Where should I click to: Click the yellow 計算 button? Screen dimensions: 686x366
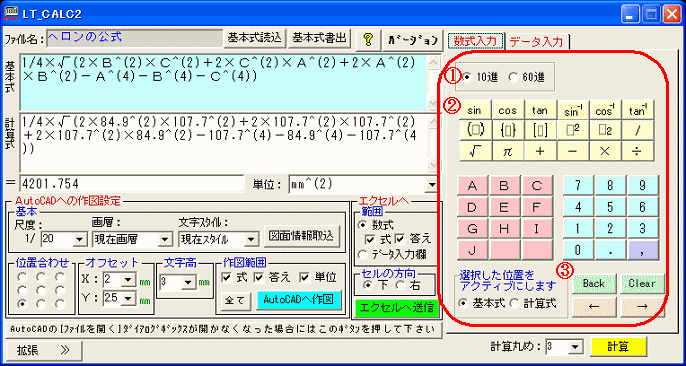click(x=618, y=348)
